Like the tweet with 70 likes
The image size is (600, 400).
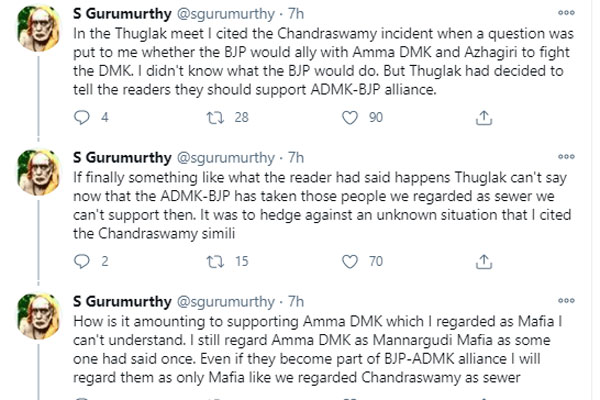[x=350, y=261]
